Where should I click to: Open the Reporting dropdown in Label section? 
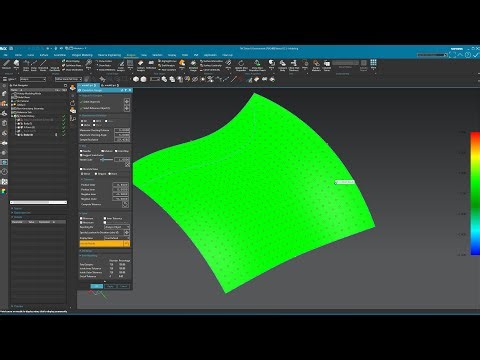tap(117, 227)
